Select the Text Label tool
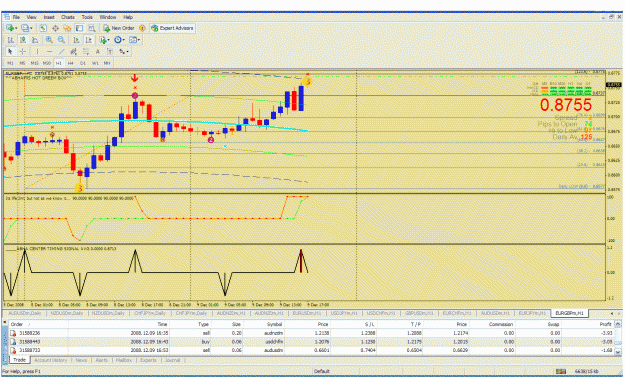Image resolution: width=625 pixels, height=377 pixels. 110,51
